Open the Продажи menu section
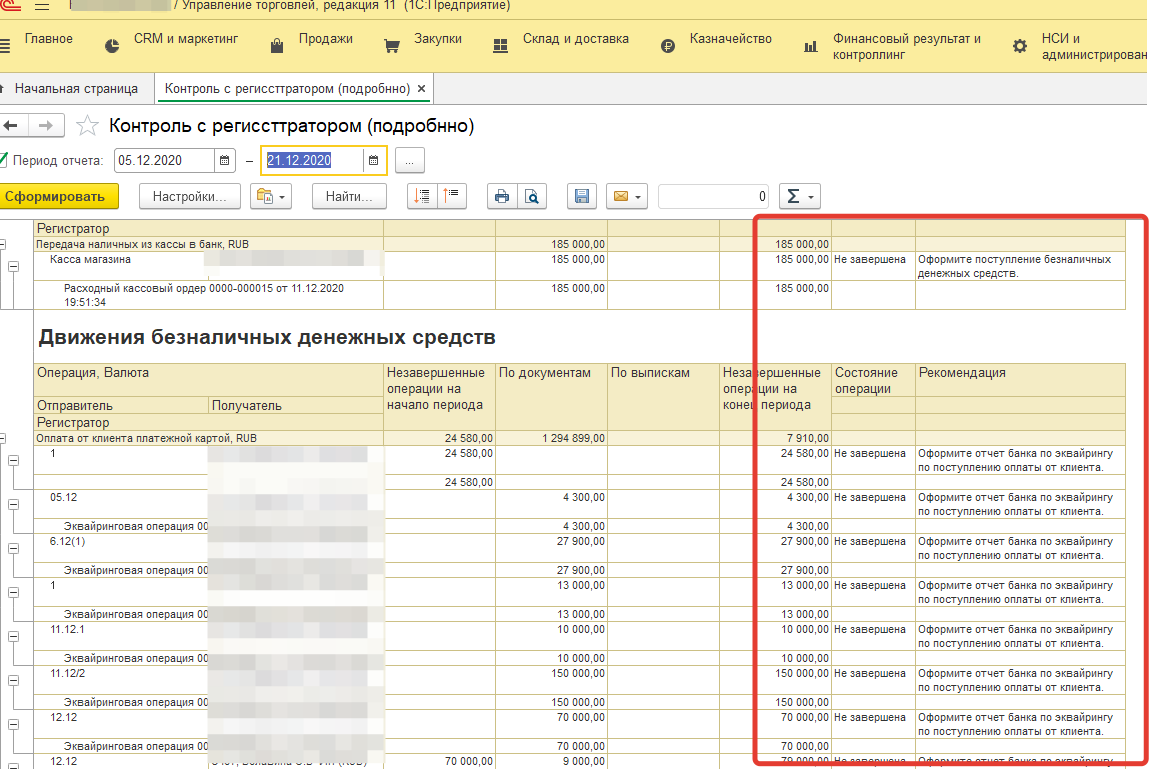 [325, 39]
